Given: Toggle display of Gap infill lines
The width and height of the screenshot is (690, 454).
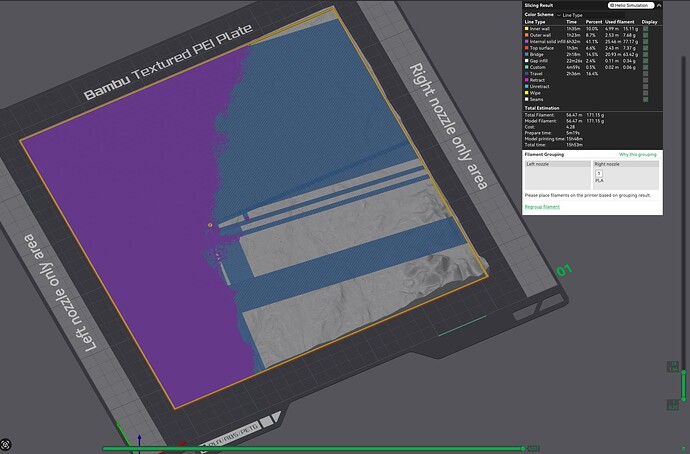Looking at the screenshot, I should click(646, 61).
